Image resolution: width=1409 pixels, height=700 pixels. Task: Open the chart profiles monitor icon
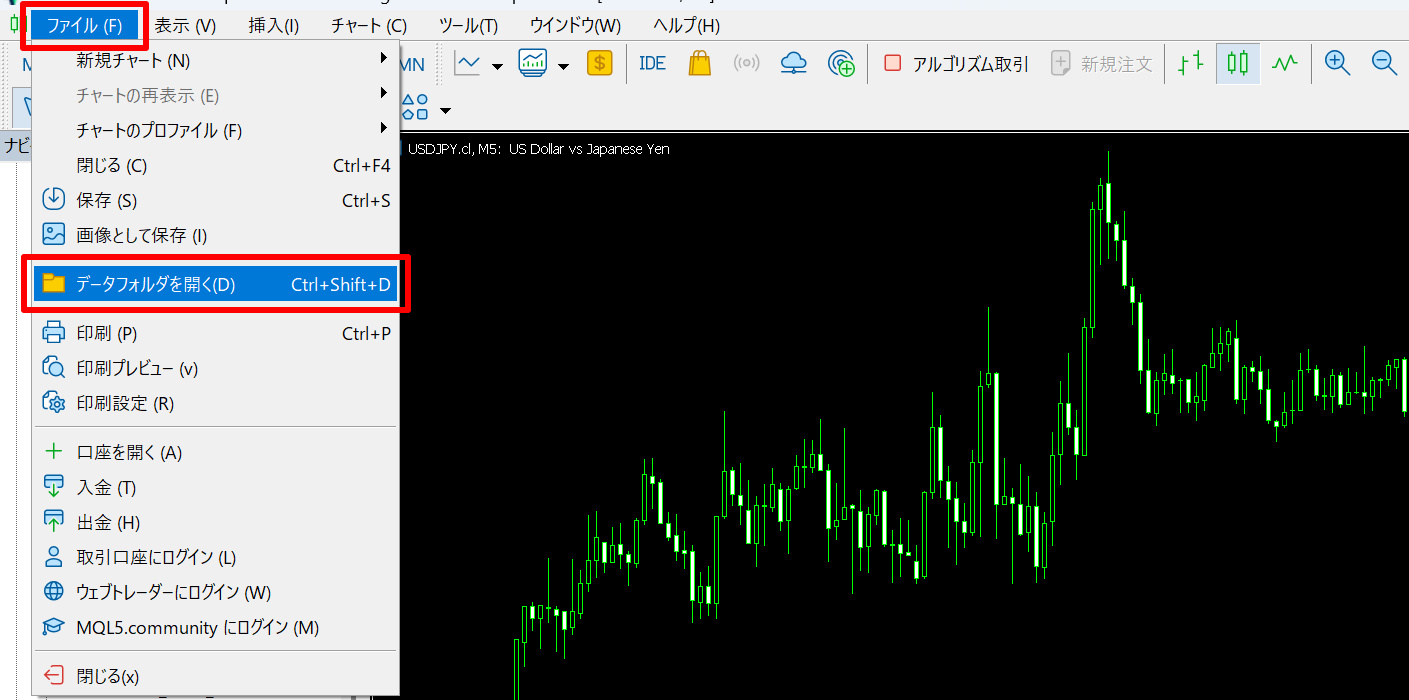pos(530,62)
